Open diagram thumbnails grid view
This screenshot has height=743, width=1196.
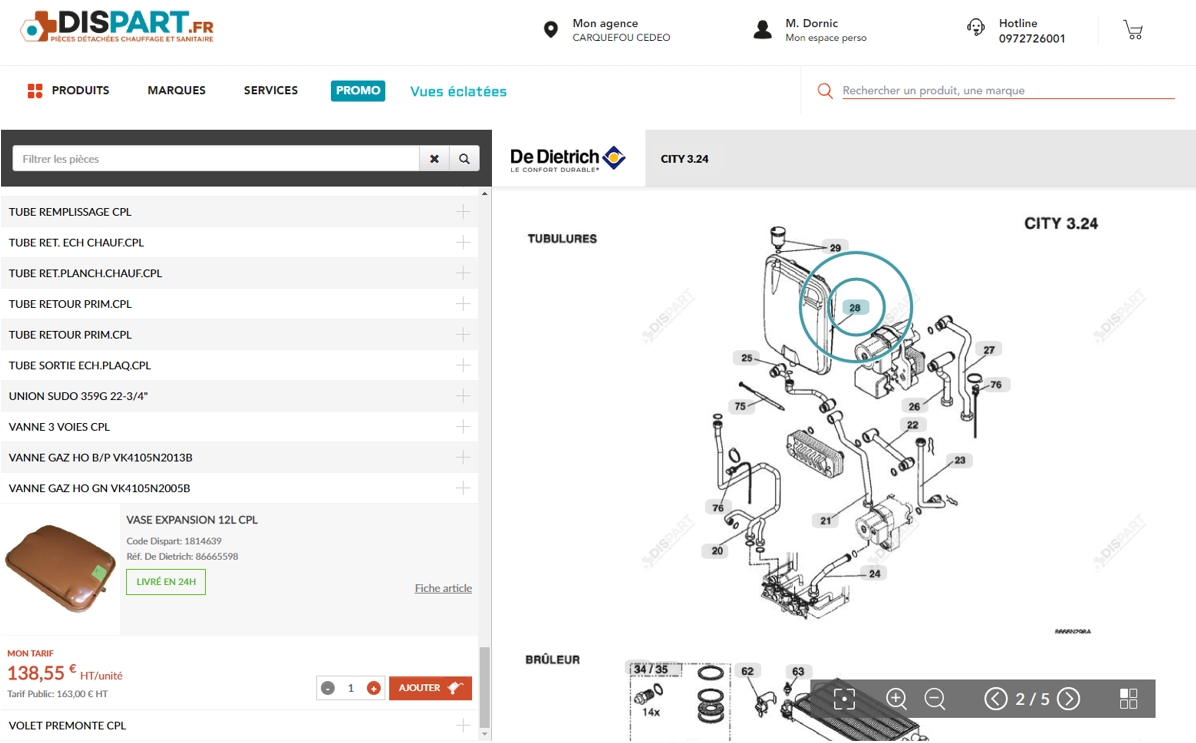pyautogui.click(x=1129, y=699)
